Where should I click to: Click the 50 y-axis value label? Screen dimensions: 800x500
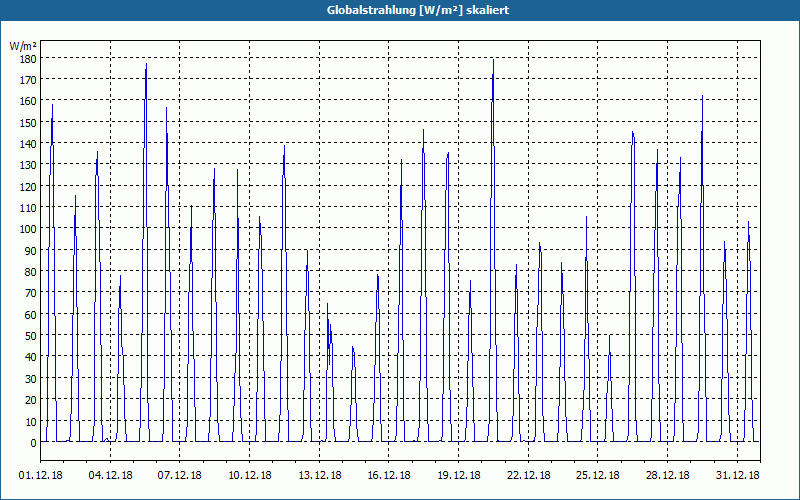point(30,336)
